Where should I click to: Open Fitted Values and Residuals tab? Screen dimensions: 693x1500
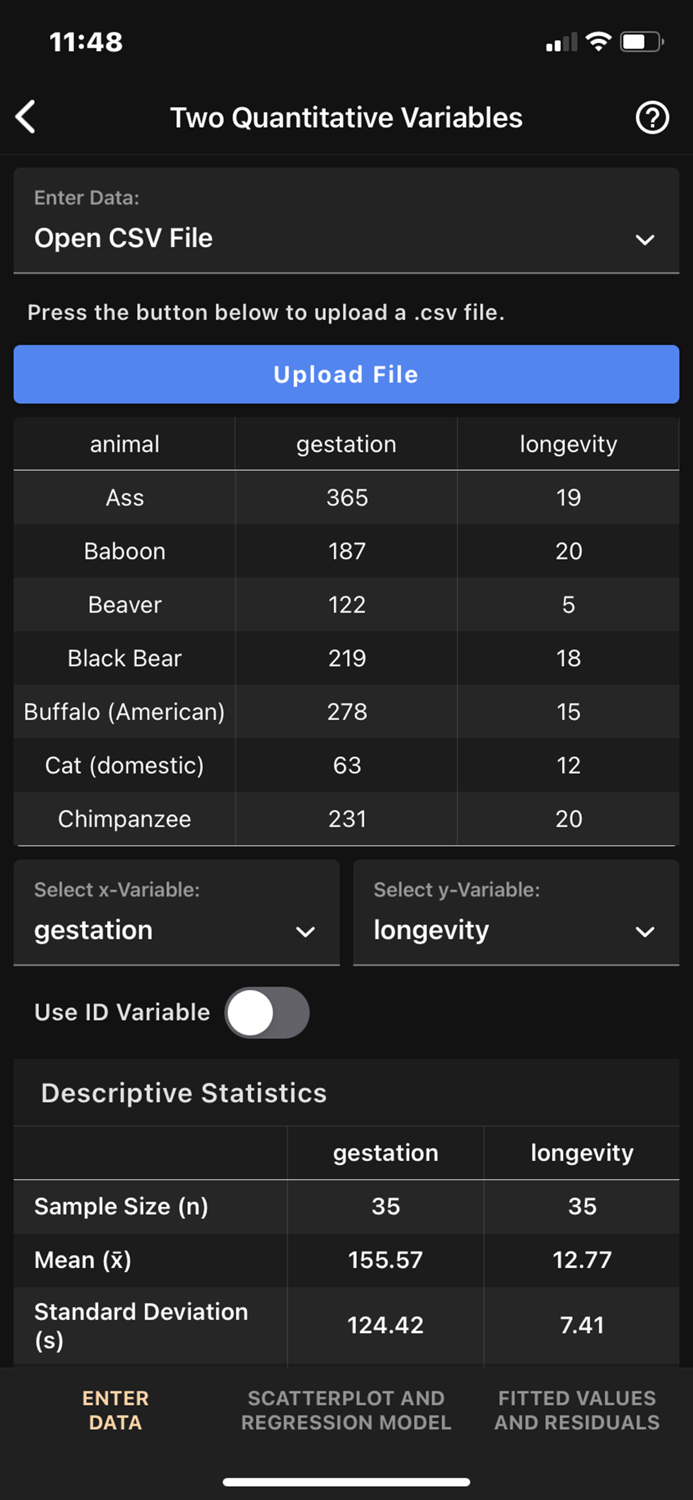pos(577,1410)
